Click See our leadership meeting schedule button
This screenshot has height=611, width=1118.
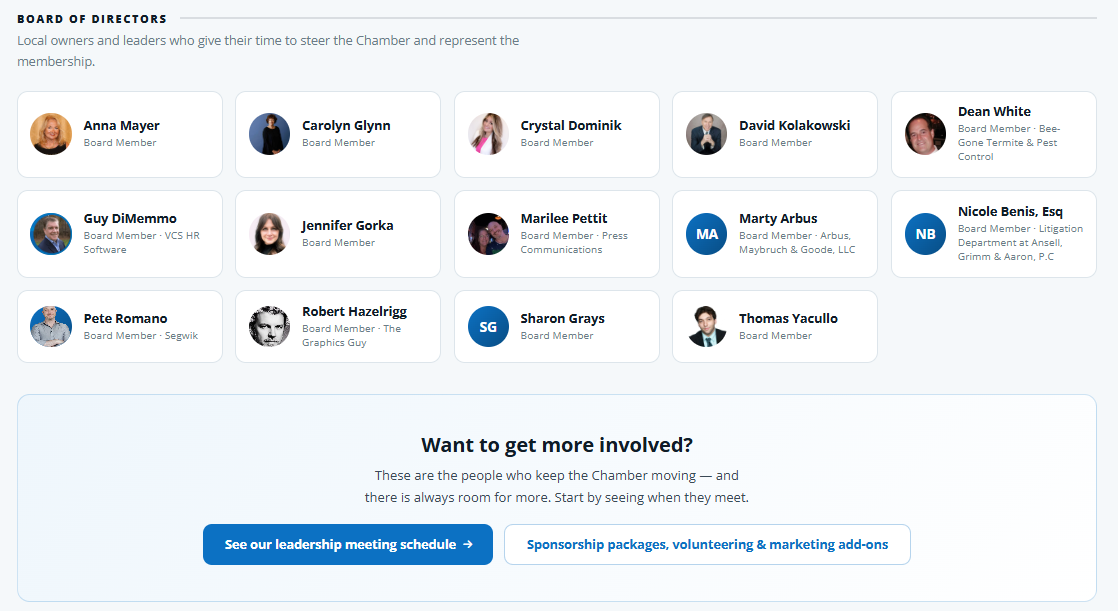click(348, 545)
